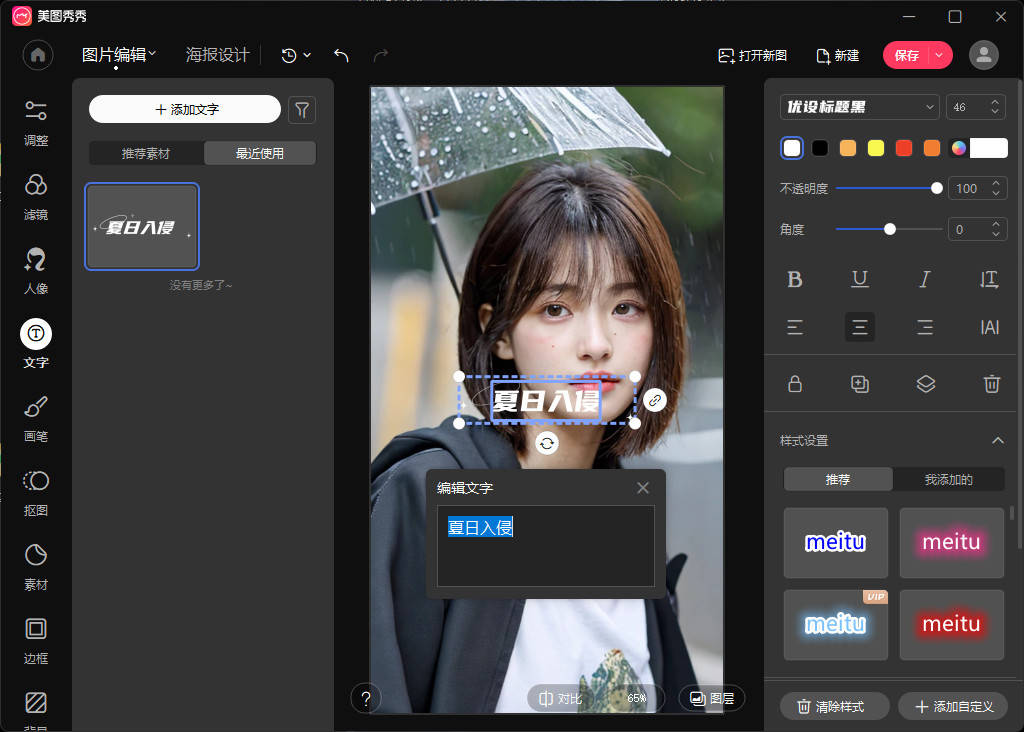
Task: Select the 文字 text tool
Action: click(36, 344)
